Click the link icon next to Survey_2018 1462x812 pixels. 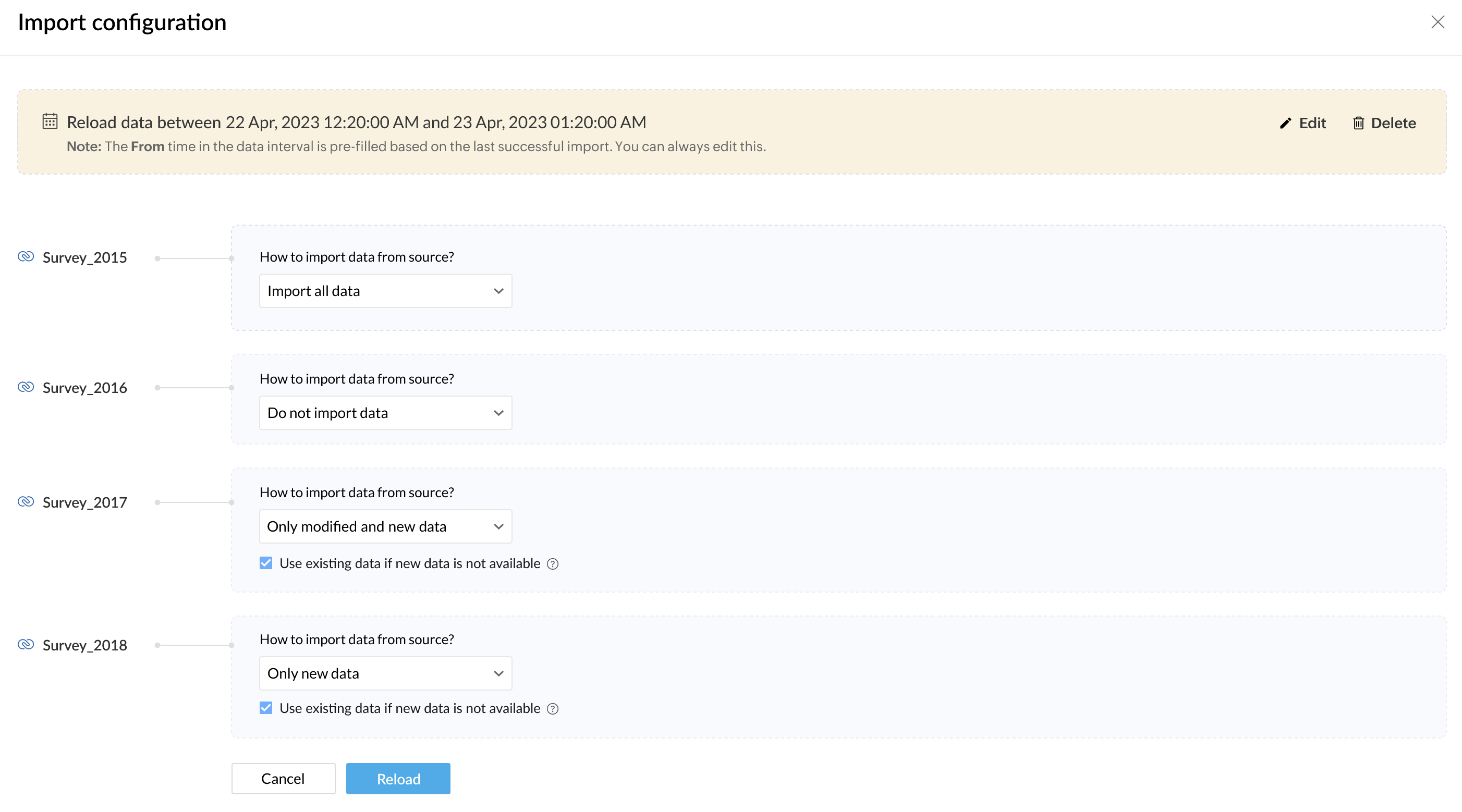[x=26, y=645]
